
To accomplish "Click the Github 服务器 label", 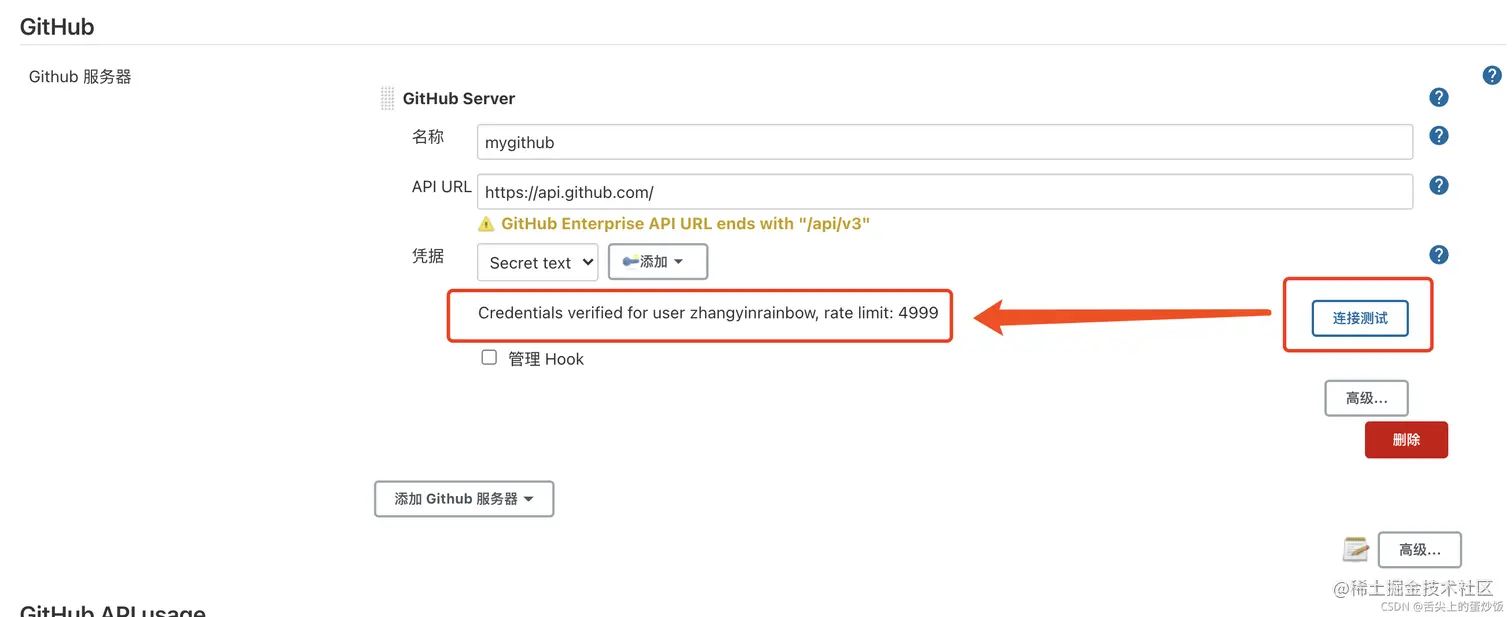I will (80, 77).
